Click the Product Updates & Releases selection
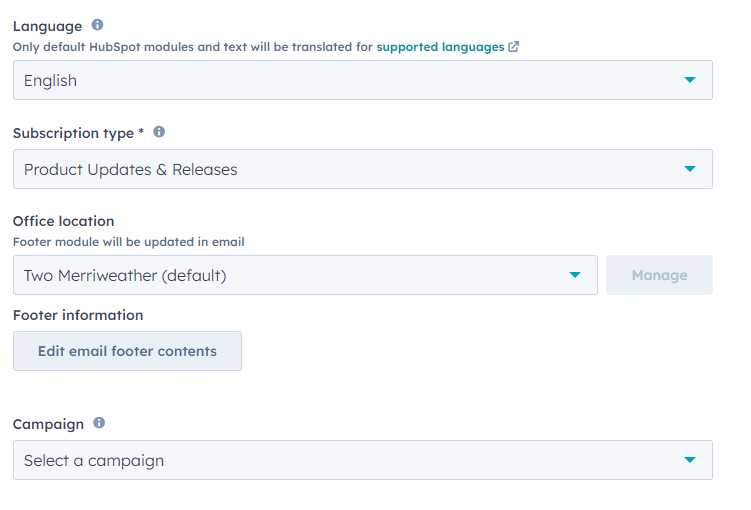The height and width of the screenshot is (510, 751). [131, 170]
